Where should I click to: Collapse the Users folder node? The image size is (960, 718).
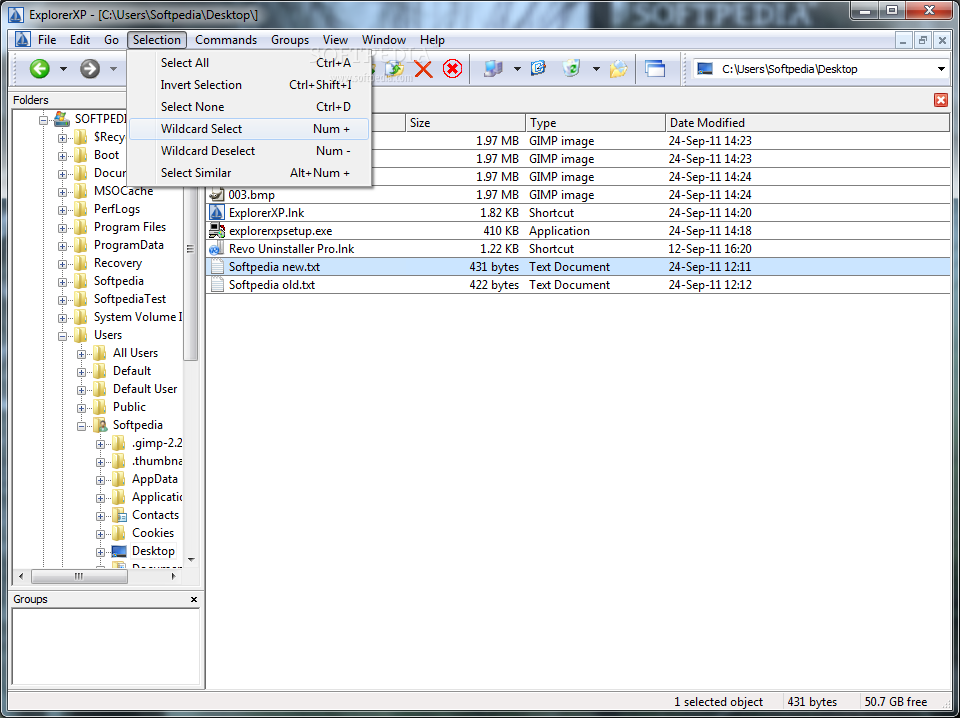[62, 336]
